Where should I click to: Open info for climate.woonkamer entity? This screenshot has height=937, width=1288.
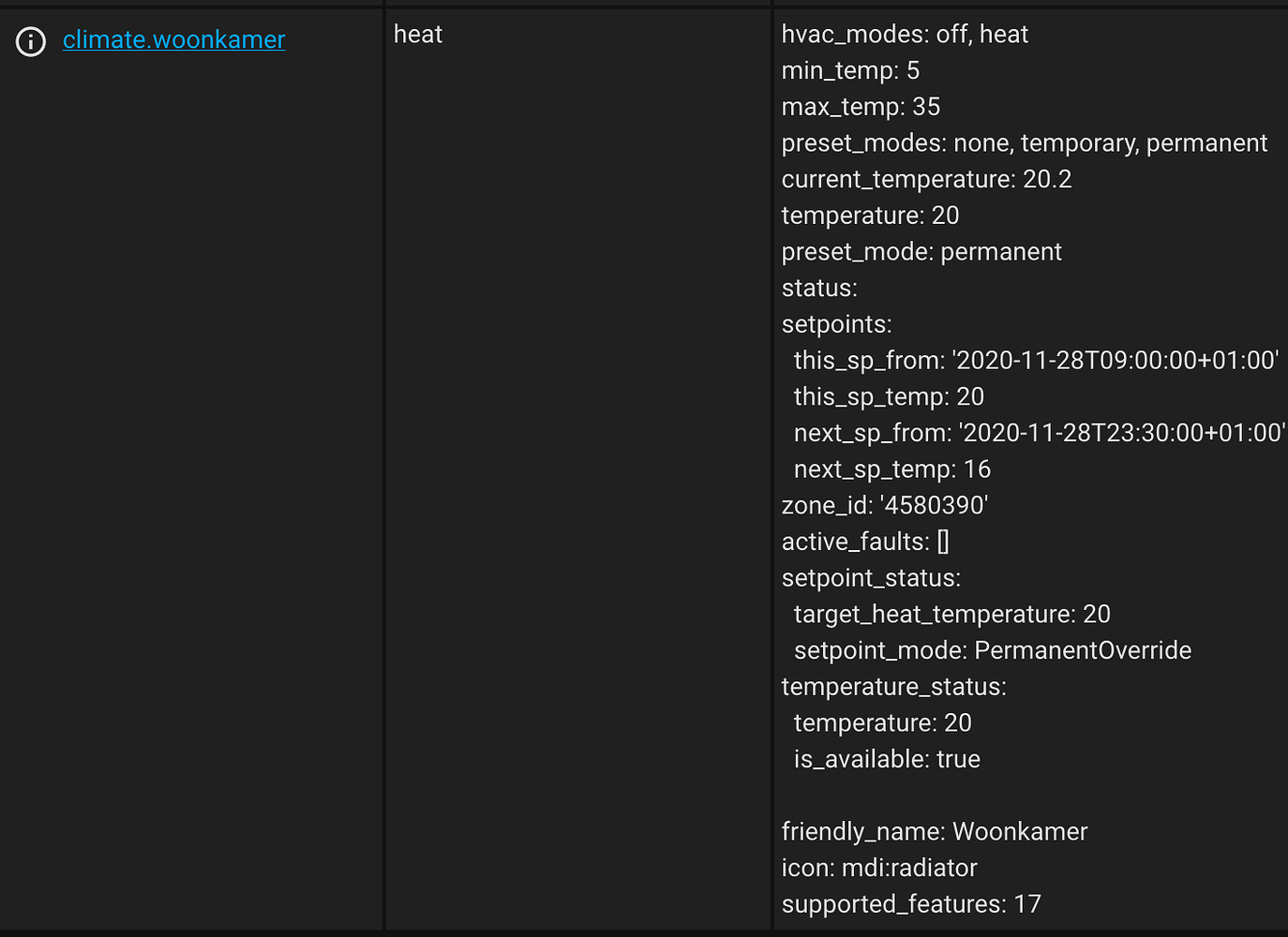[x=31, y=41]
